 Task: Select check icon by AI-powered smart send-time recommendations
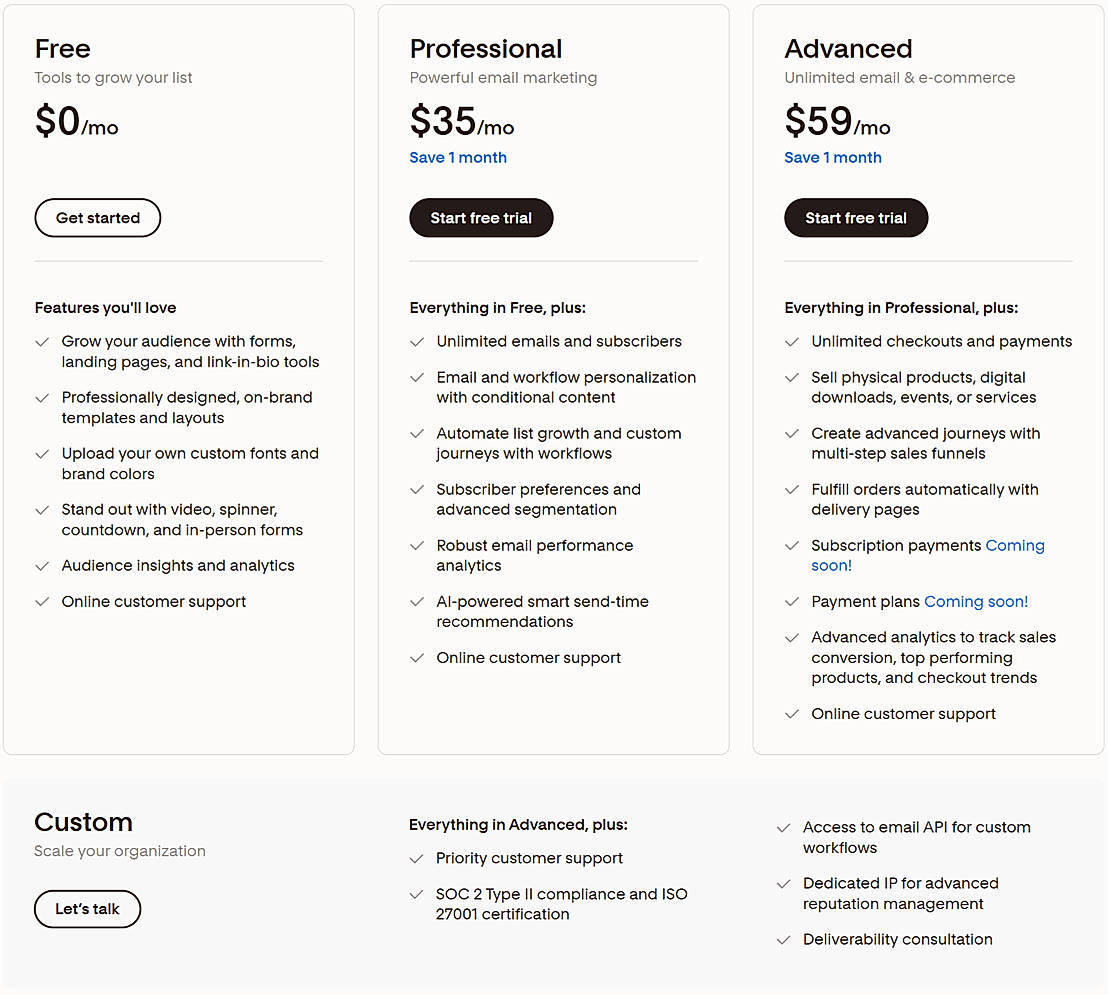click(x=417, y=602)
